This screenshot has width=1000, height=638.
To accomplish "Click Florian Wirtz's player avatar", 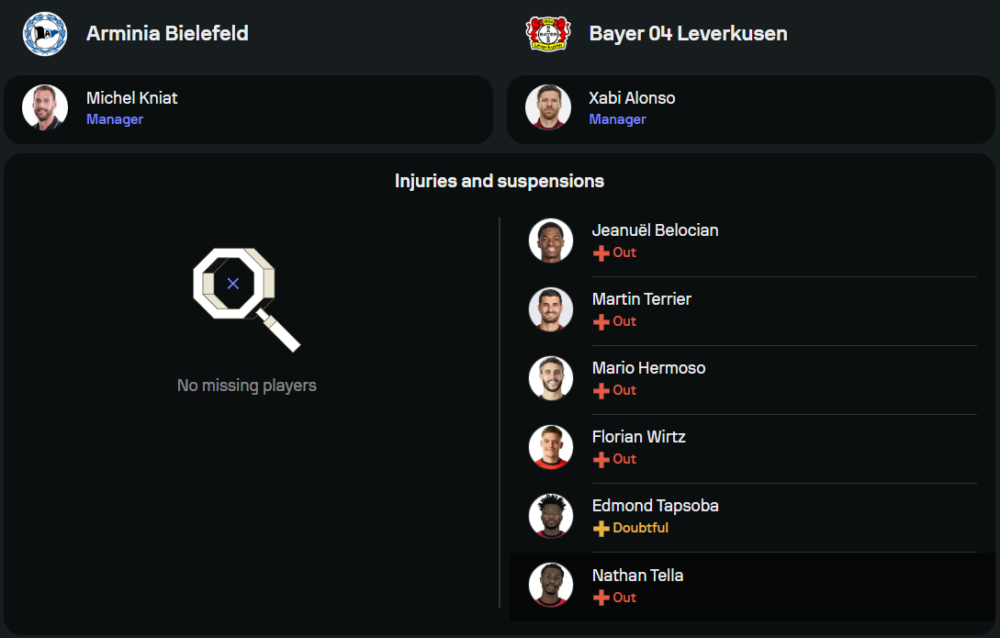I will [551, 447].
